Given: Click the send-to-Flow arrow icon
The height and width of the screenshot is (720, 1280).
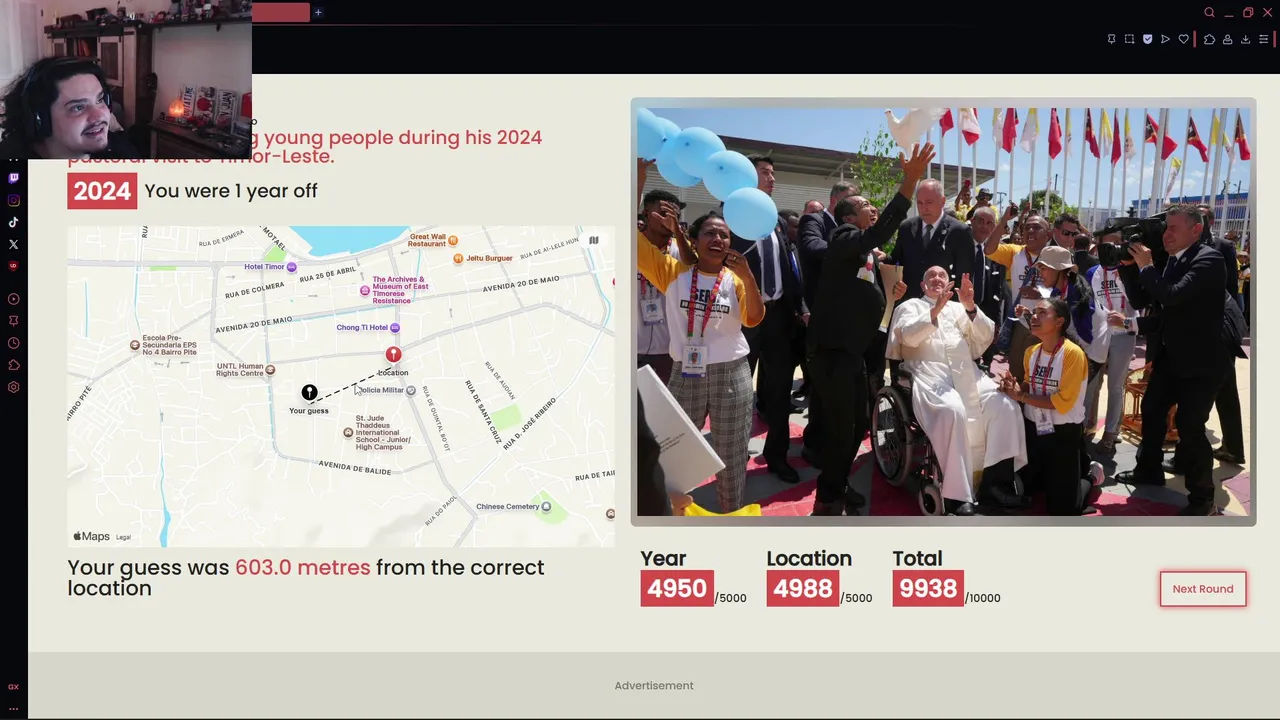Looking at the screenshot, I should click(1165, 39).
